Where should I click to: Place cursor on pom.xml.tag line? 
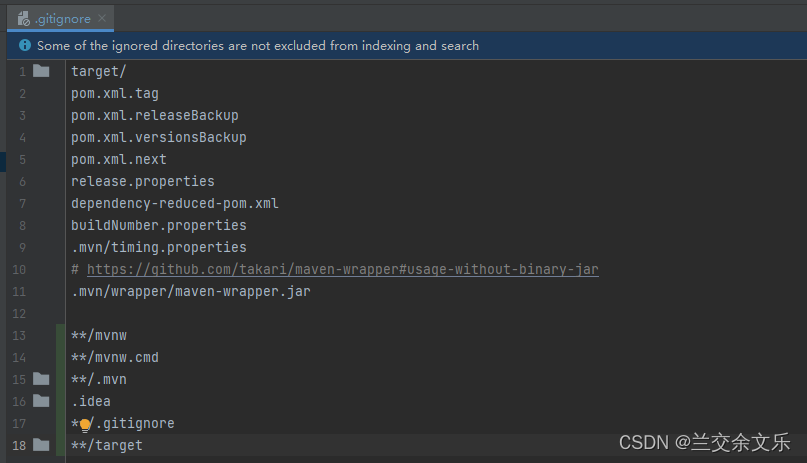[x=115, y=93]
